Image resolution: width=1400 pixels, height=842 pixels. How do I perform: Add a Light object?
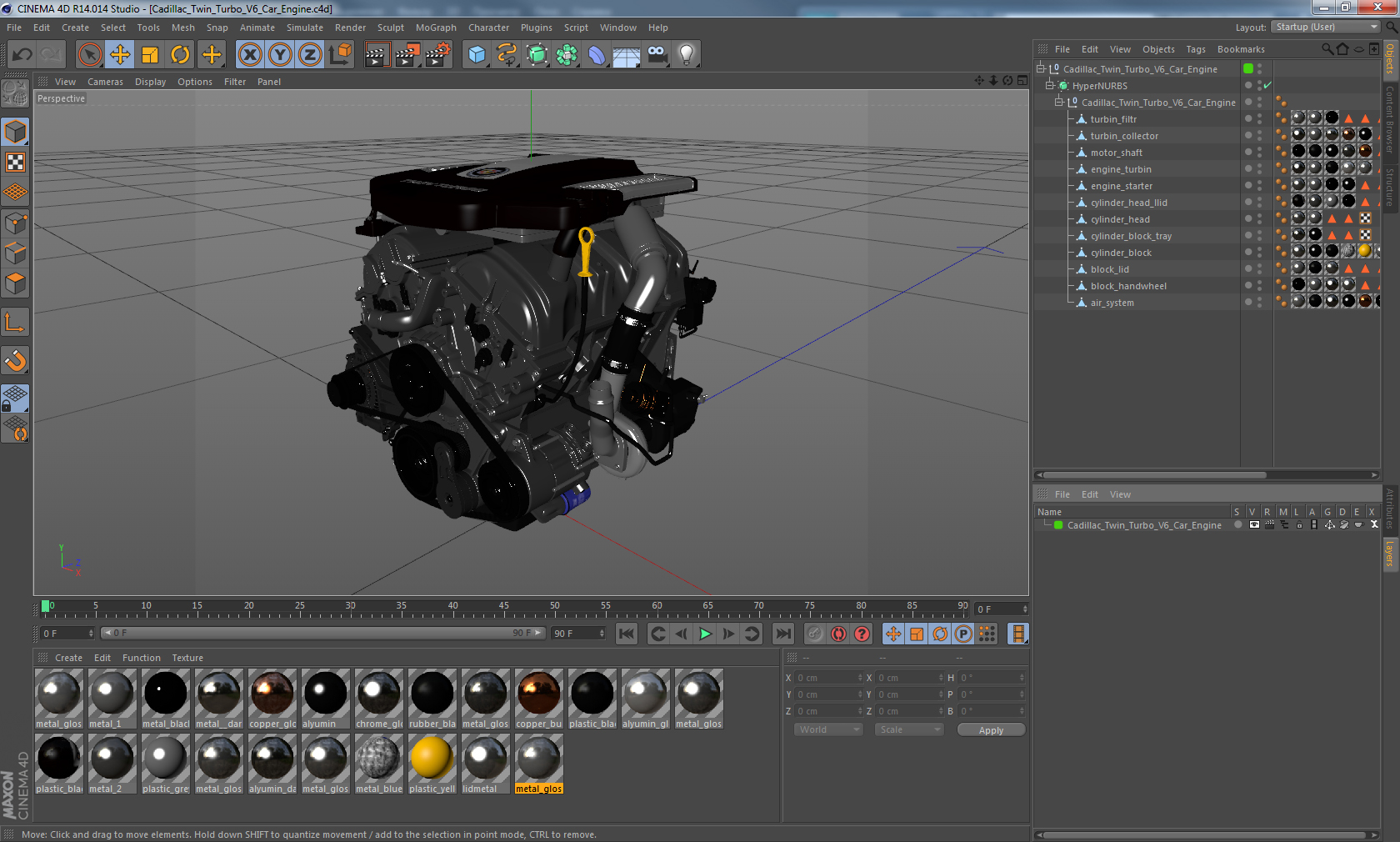point(687,55)
